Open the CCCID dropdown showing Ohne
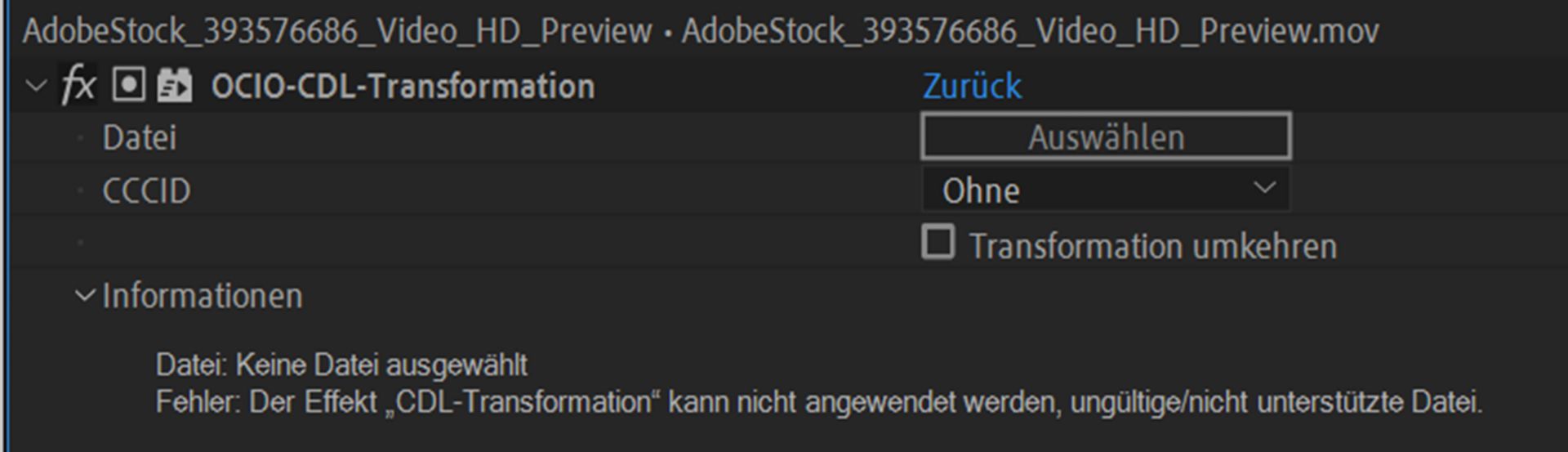Viewport: 1568px width, 452px height. pyautogui.click(x=1106, y=190)
